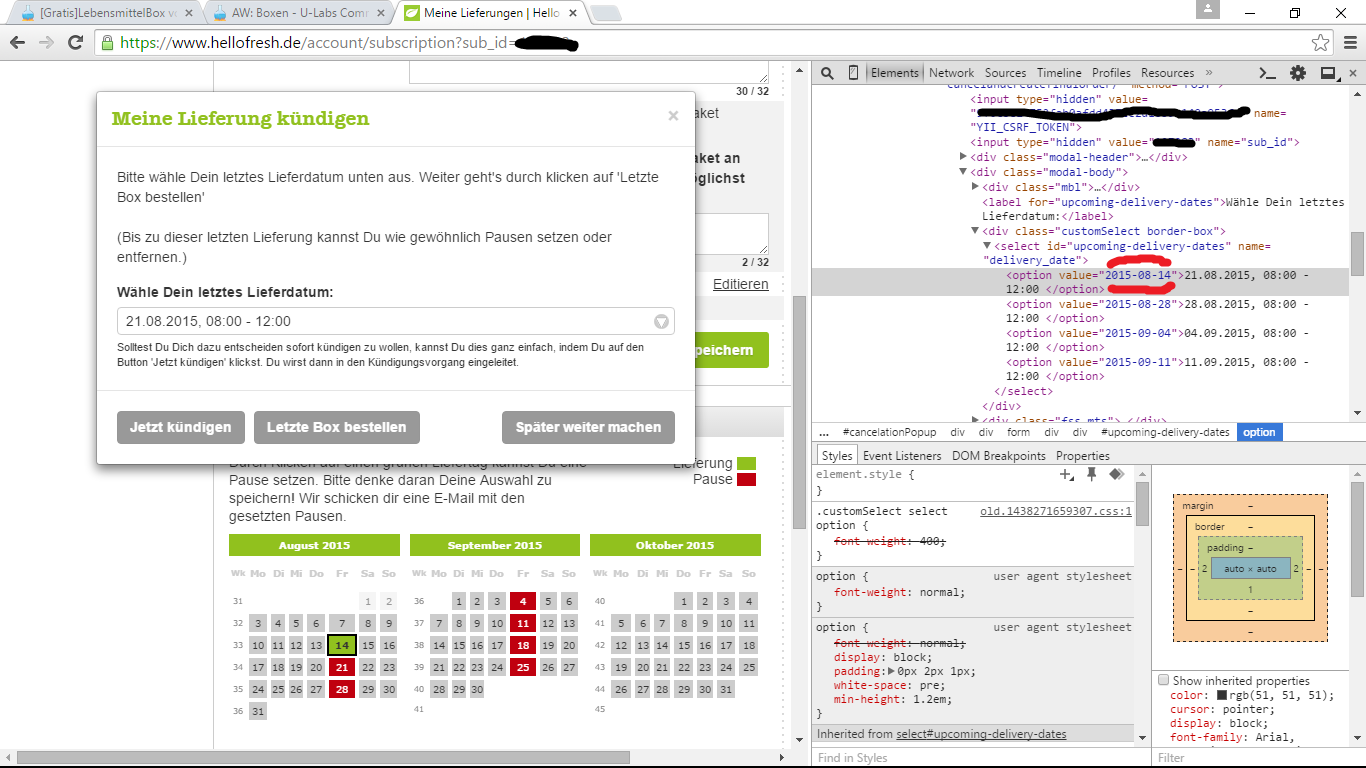Viewport: 1366px width, 768px height.
Task: Click the Später weiter machen button
Action: point(589,427)
